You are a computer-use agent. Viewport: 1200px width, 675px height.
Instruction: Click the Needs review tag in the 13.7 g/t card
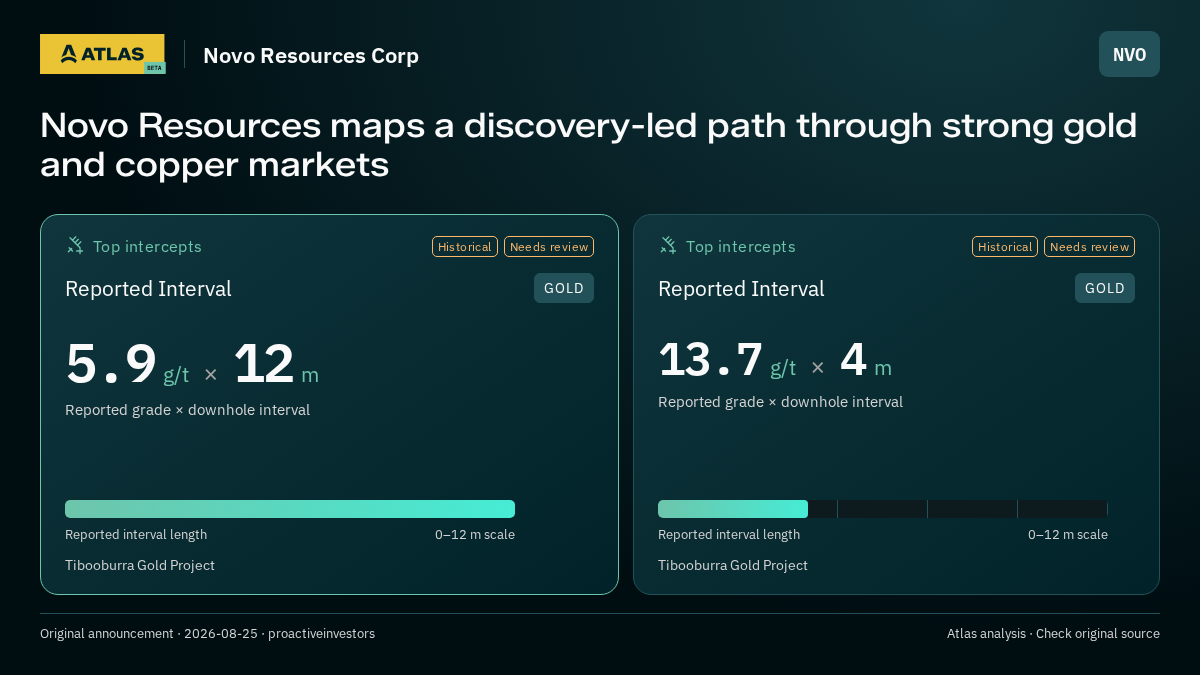1089,247
